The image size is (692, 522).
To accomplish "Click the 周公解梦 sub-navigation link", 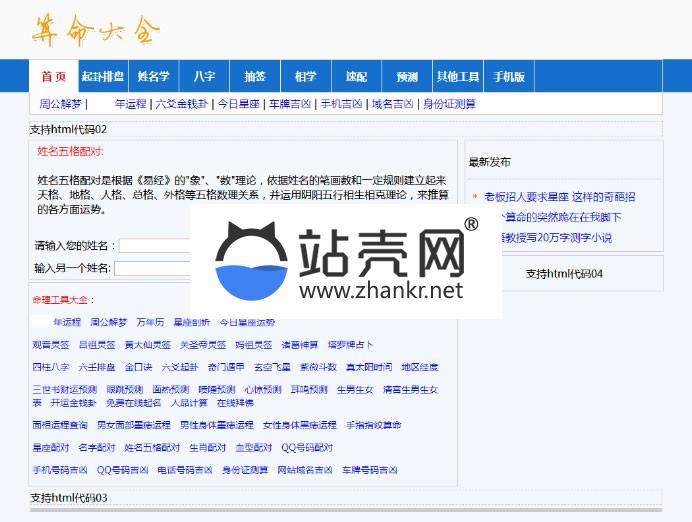I will pyautogui.click(x=60, y=103).
